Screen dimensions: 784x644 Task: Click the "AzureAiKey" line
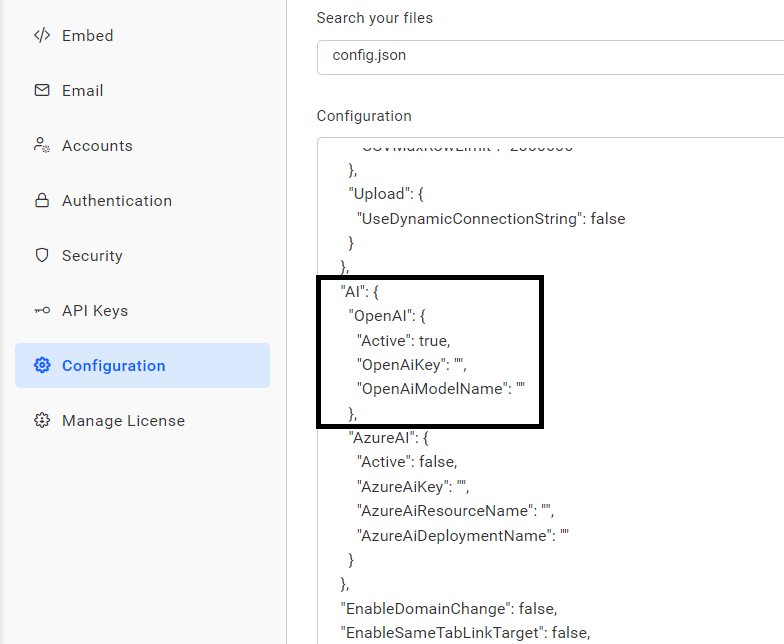click(413, 486)
